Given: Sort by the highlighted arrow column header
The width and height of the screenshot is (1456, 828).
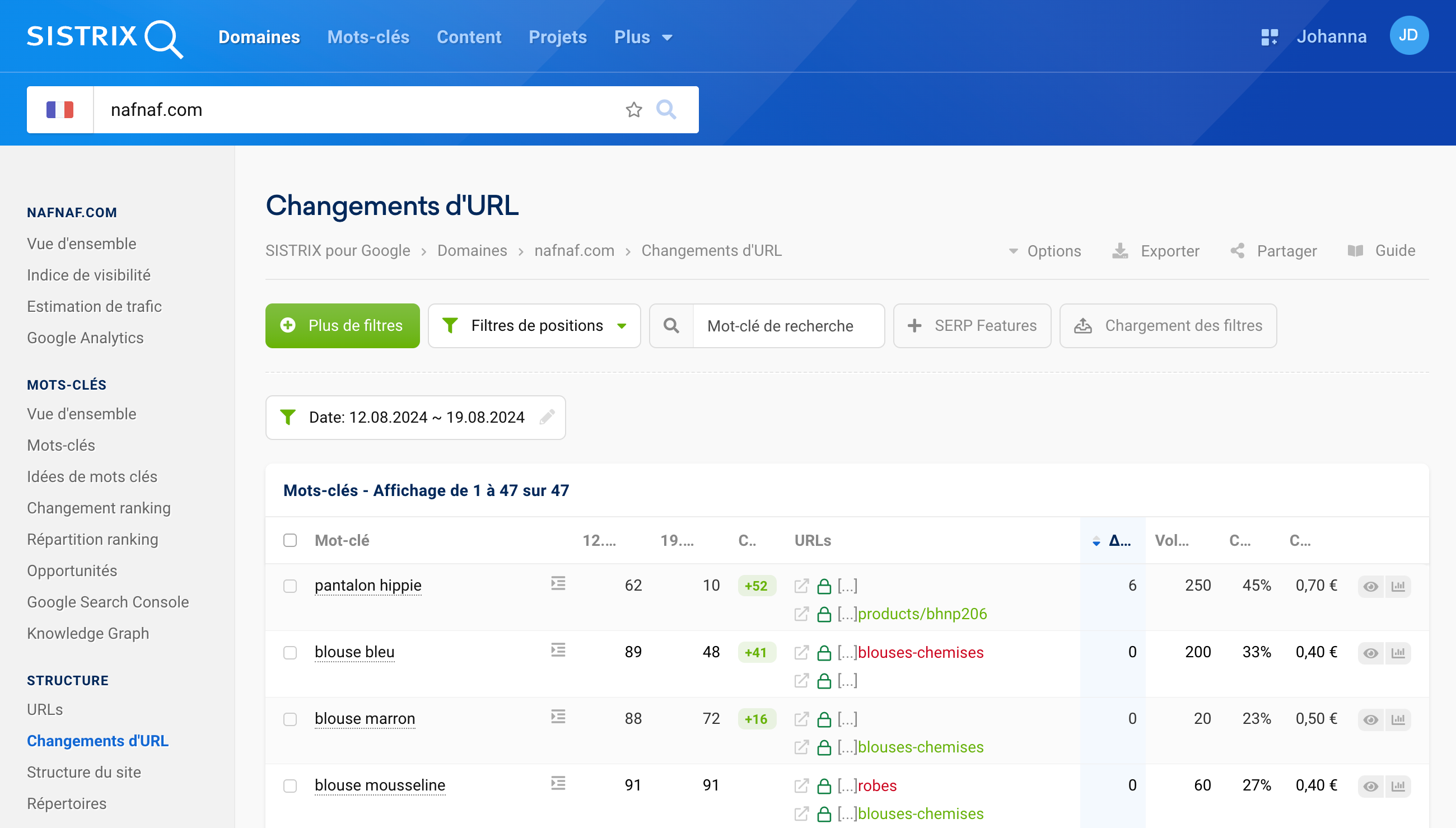Looking at the screenshot, I should point(1113,540).
